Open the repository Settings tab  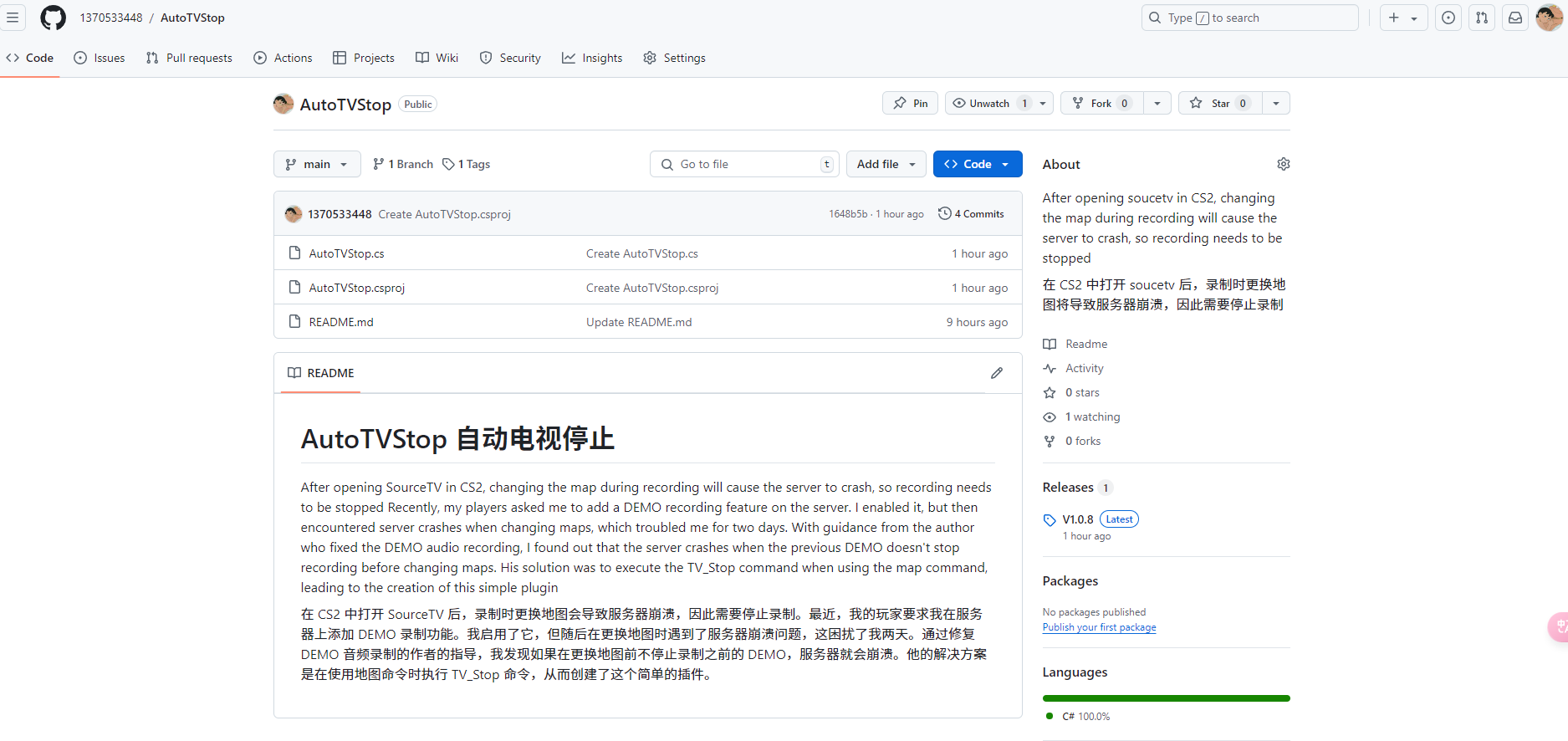pos(674,58)
